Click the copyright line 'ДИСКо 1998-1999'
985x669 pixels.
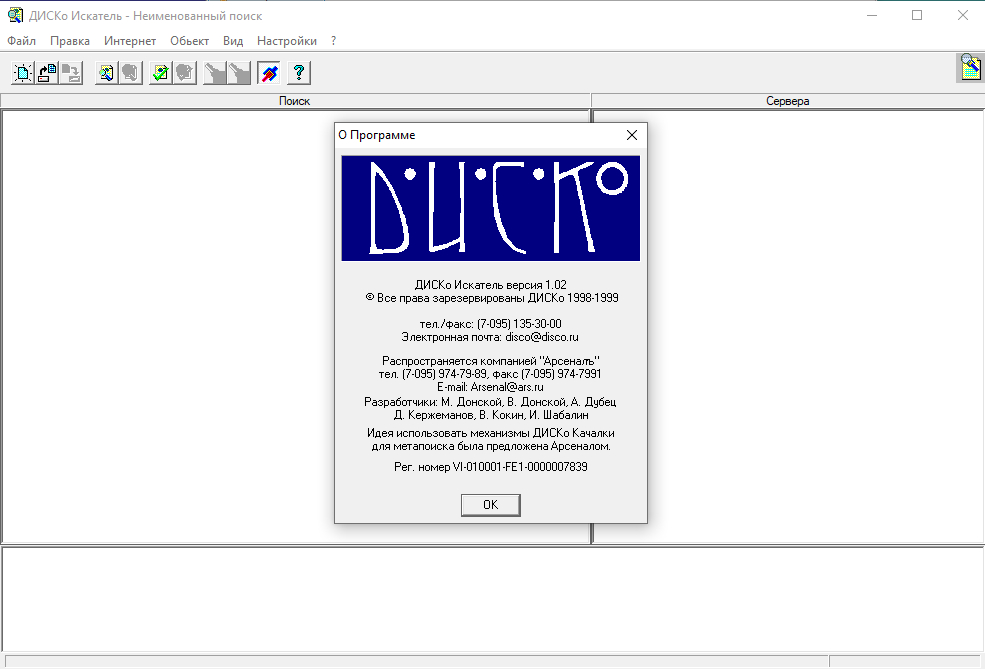(x=492, y=298)
